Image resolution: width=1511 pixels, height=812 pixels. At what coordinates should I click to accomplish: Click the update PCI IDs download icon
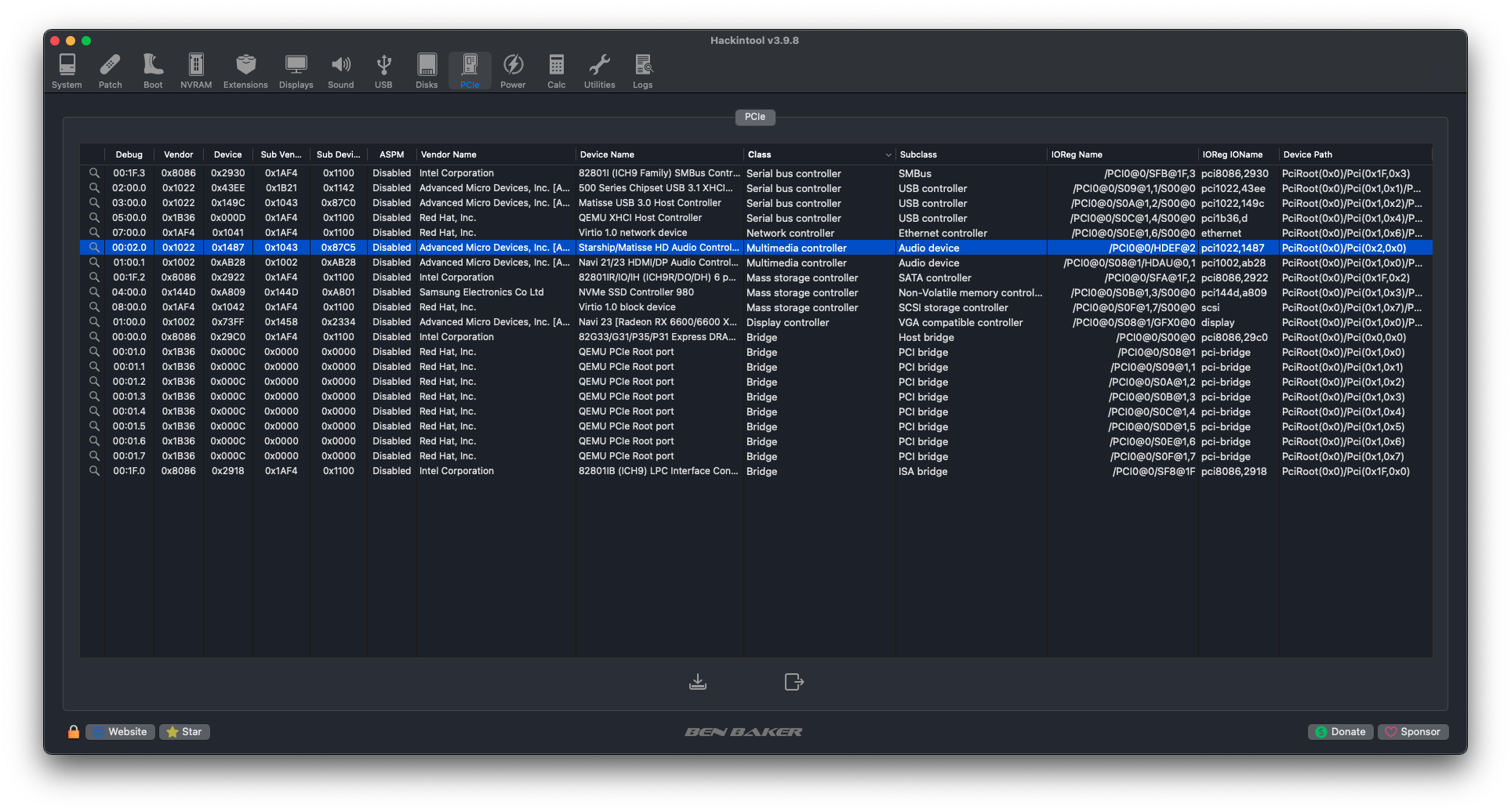698,682
